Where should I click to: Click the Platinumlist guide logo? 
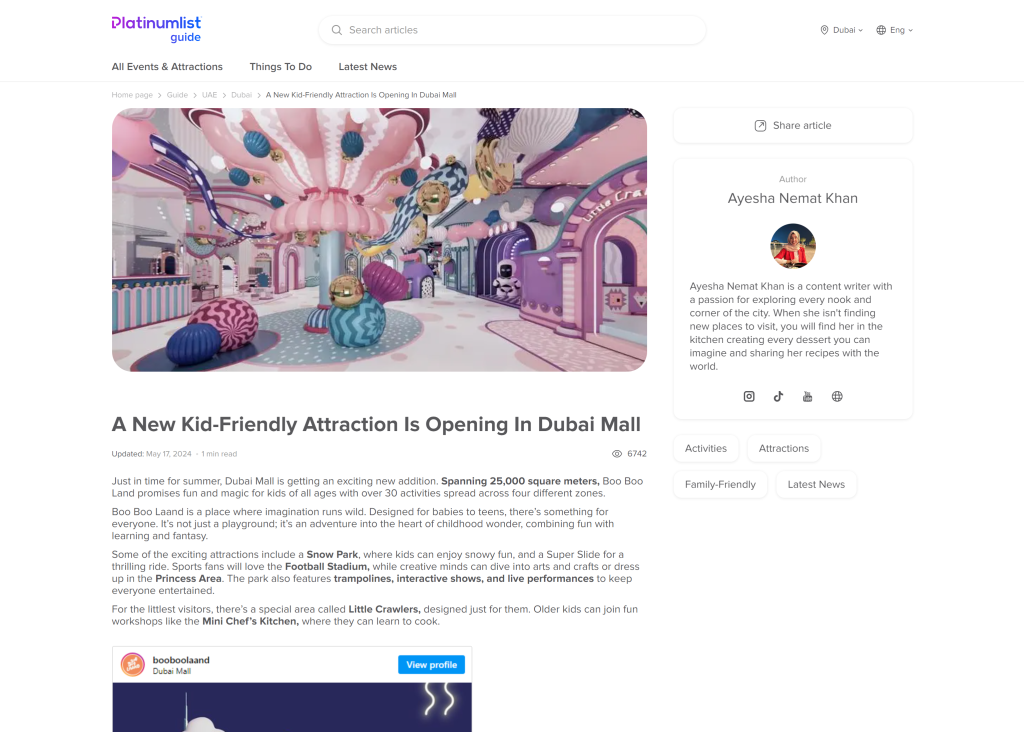coord(157,29)
